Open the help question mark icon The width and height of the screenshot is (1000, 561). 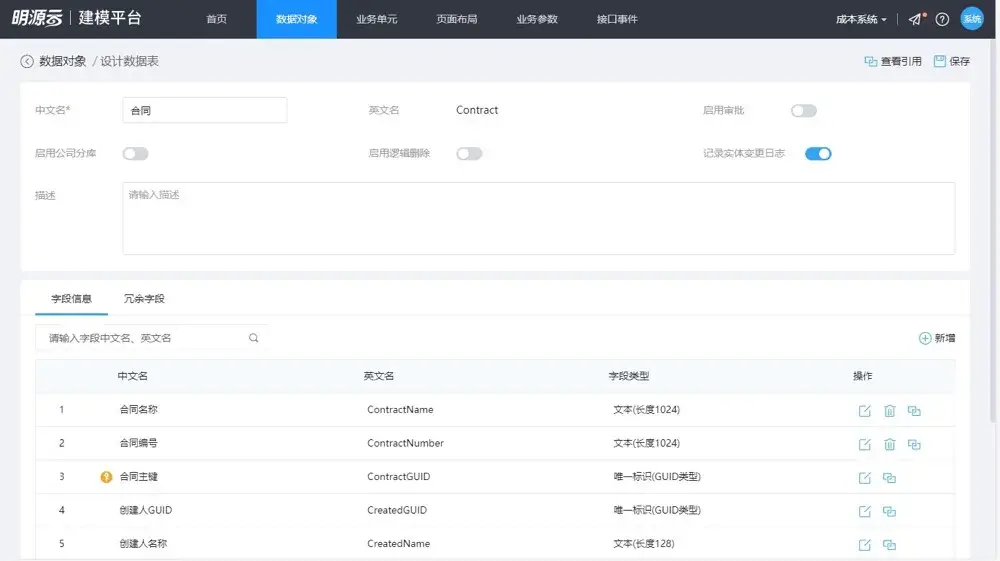(x=942, y=19)
